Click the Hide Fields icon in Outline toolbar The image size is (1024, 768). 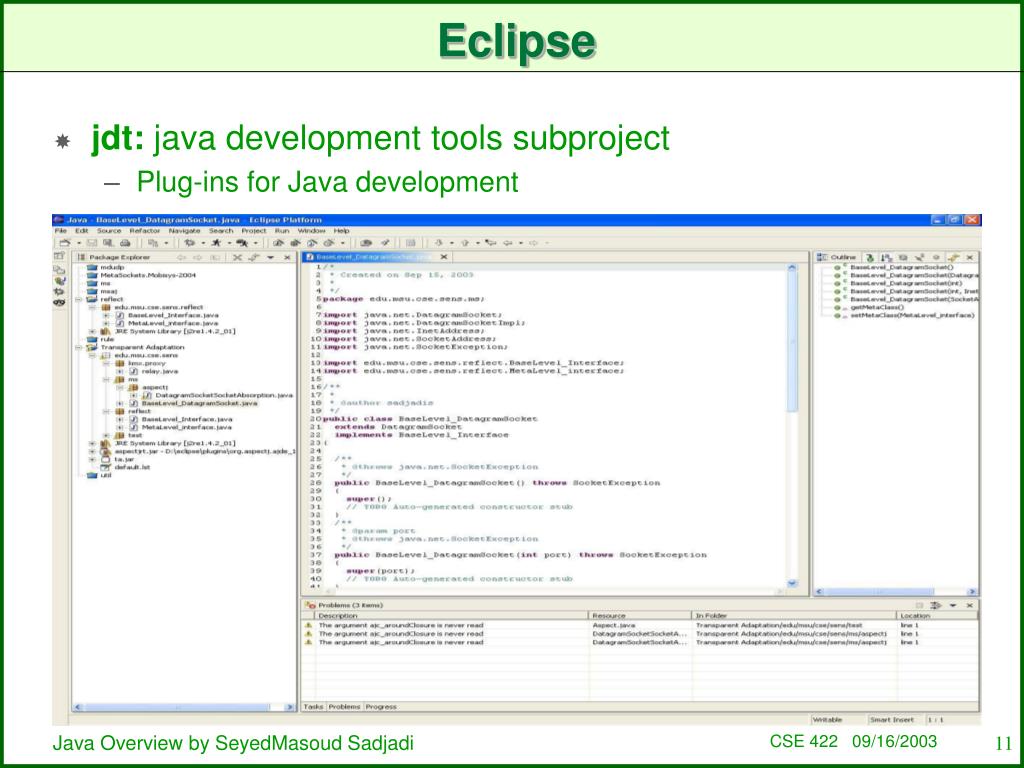(903, 258)
